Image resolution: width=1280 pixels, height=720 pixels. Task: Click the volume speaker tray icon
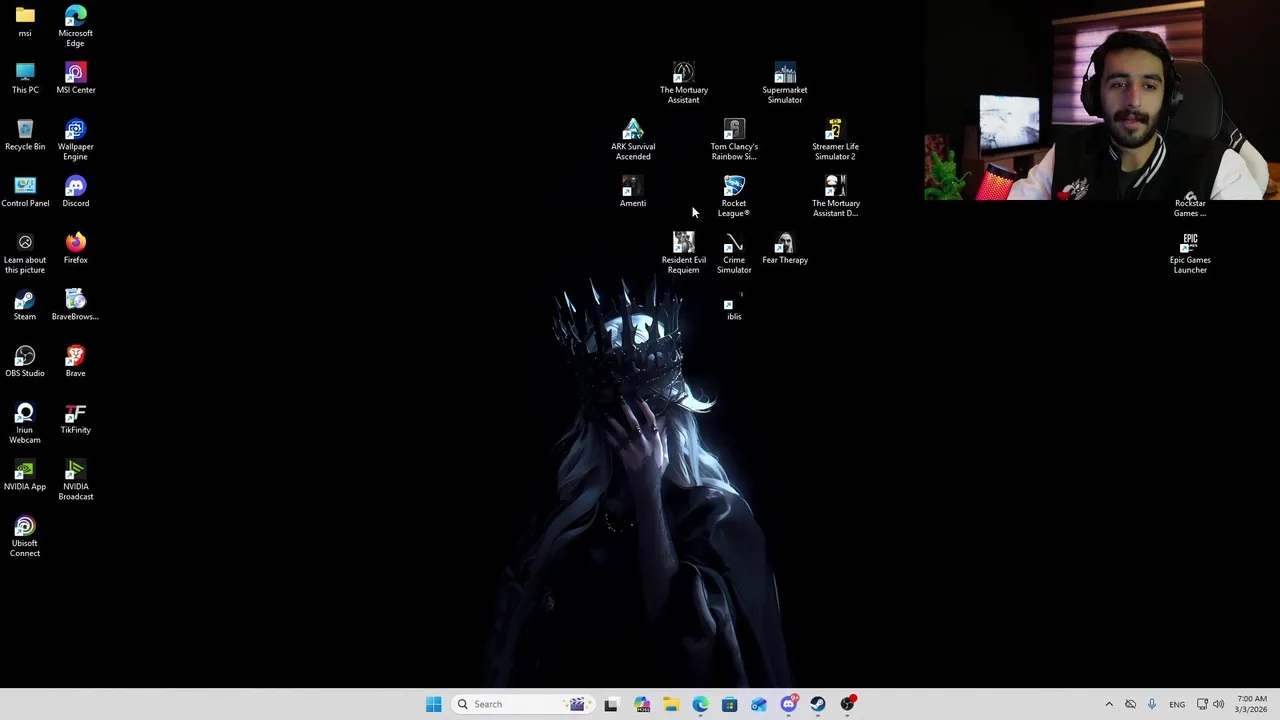[1218, 704]
